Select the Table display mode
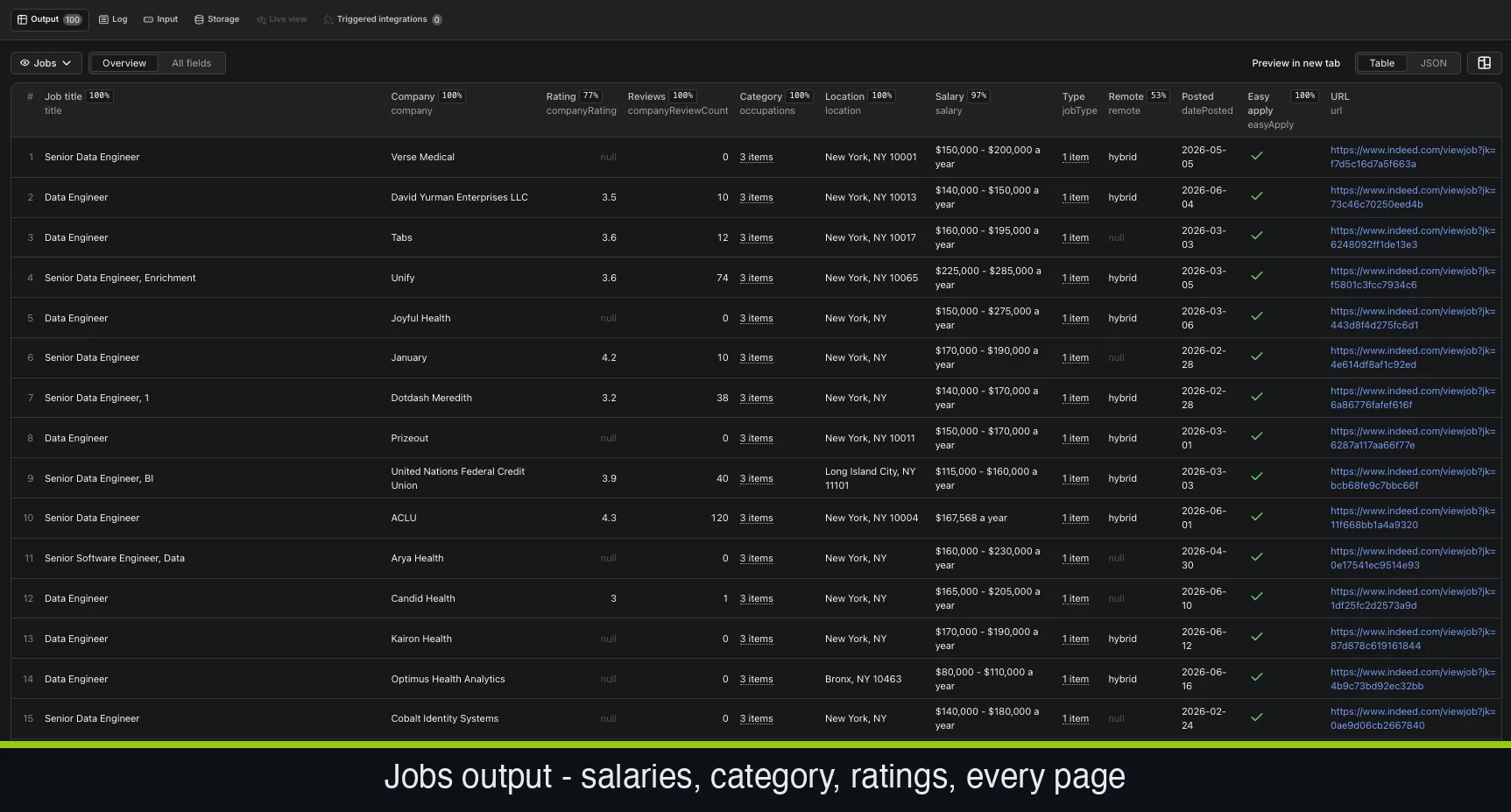This screenshot has height=812, width=1511. 1381,63
